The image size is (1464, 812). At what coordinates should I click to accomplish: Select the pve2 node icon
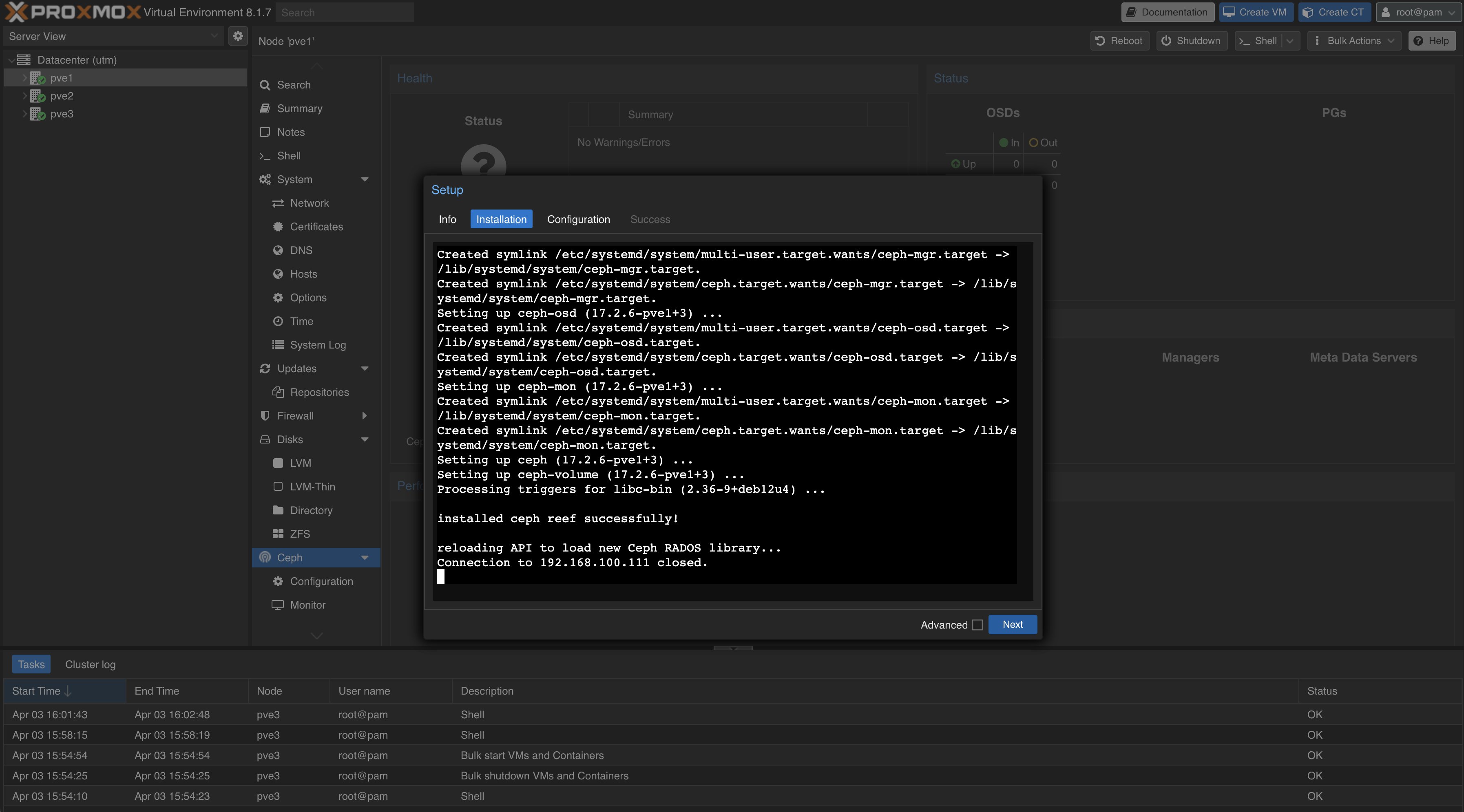[x=38, y=96]
